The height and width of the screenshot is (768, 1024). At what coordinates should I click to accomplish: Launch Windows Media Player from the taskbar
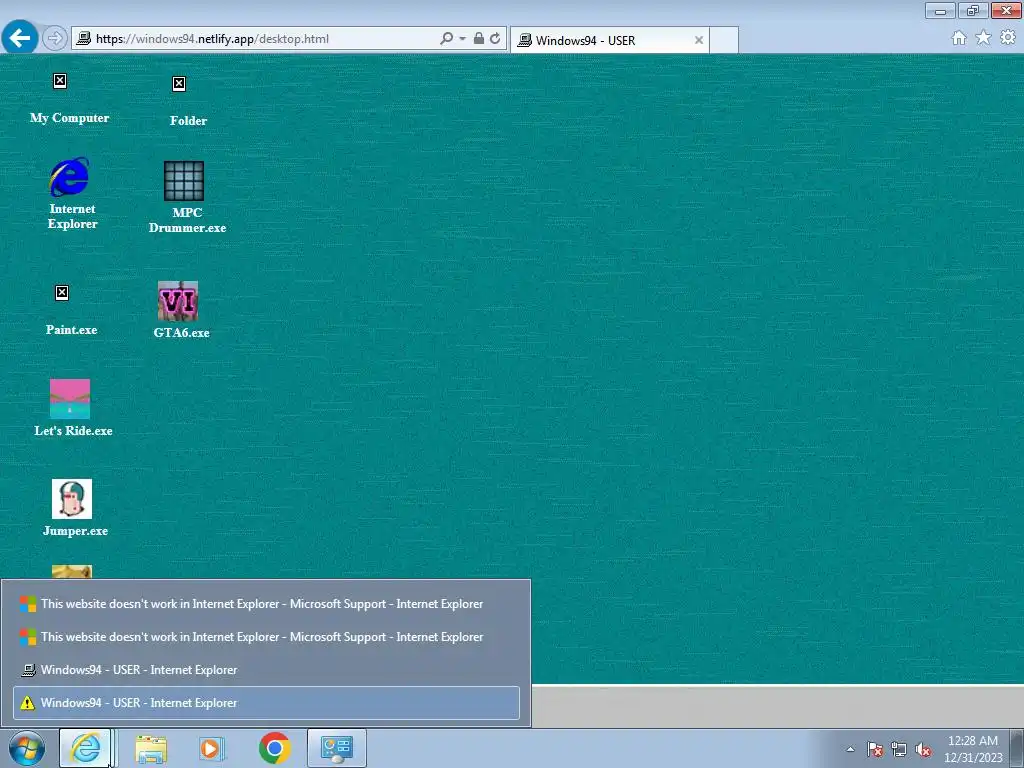coord(212,748)
